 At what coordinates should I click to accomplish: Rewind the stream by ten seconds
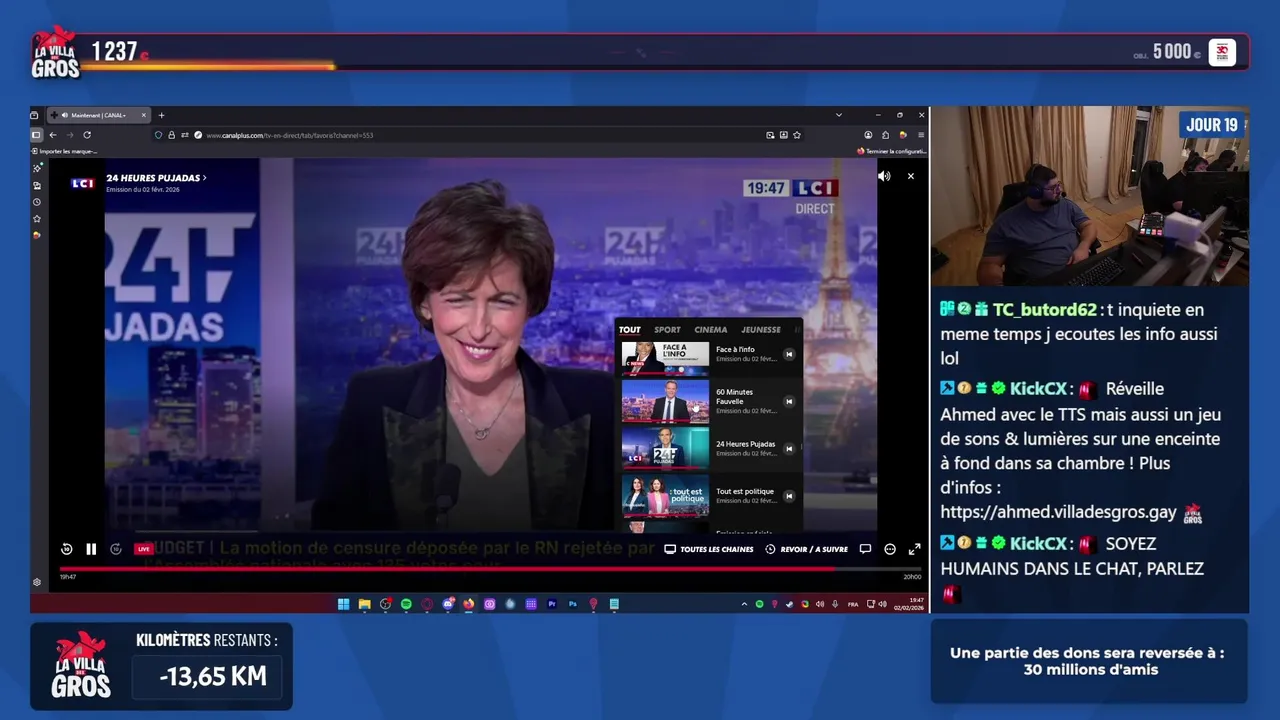pos(66,549)
